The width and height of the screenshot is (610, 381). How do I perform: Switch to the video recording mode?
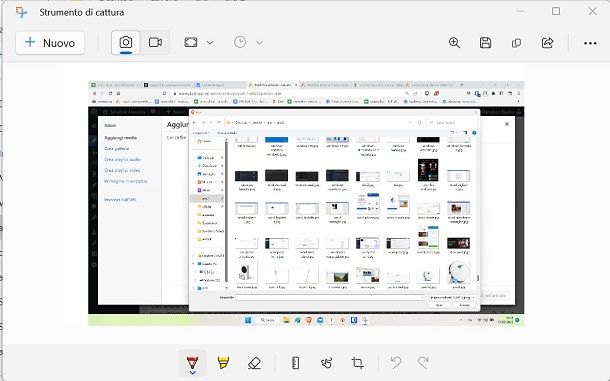pyautogui.click(x=155, y=42)
